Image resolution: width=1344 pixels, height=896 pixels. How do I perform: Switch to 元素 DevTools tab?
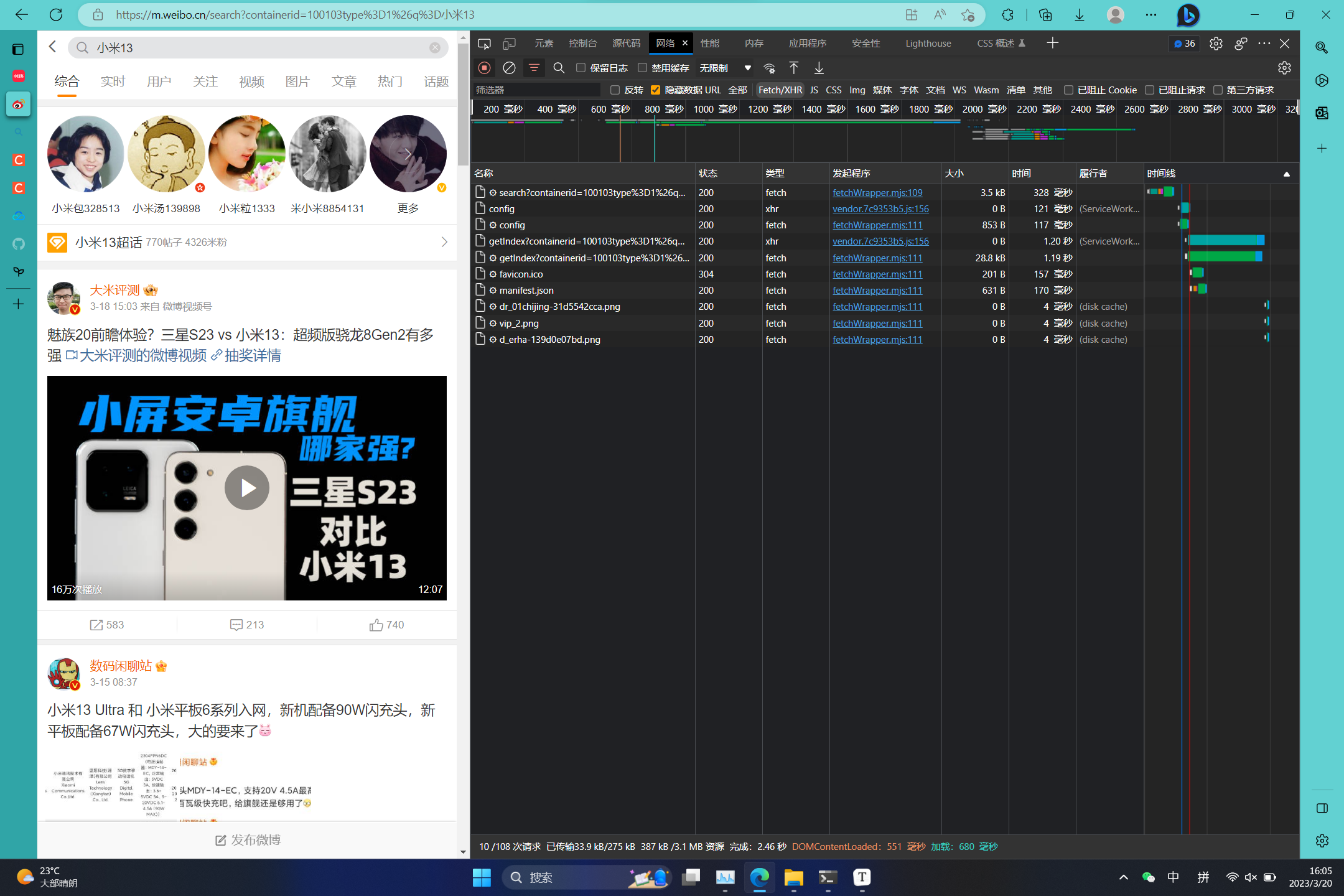click(x=544, y=44)
